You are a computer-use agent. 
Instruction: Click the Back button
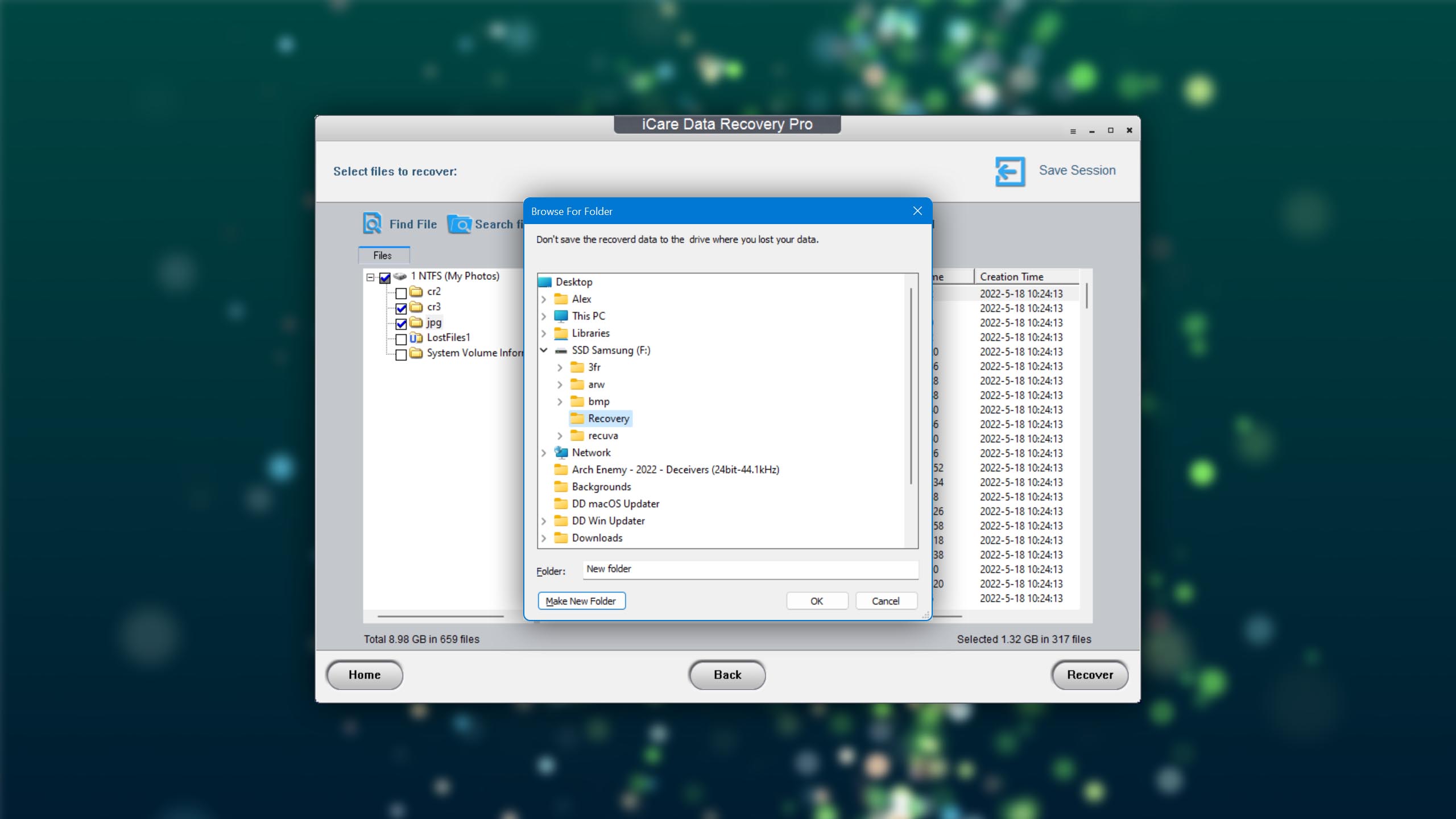(x=727, y=675)
